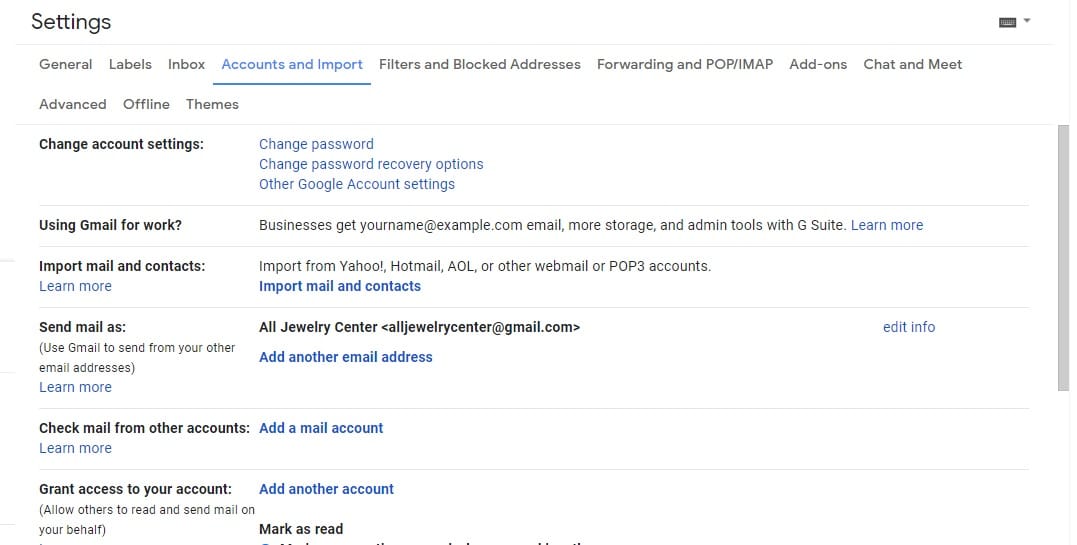Click the vertical scrollbar on the right
Screen dimensions: 1077x545
pyautogui.click(x=1063, y=258)
